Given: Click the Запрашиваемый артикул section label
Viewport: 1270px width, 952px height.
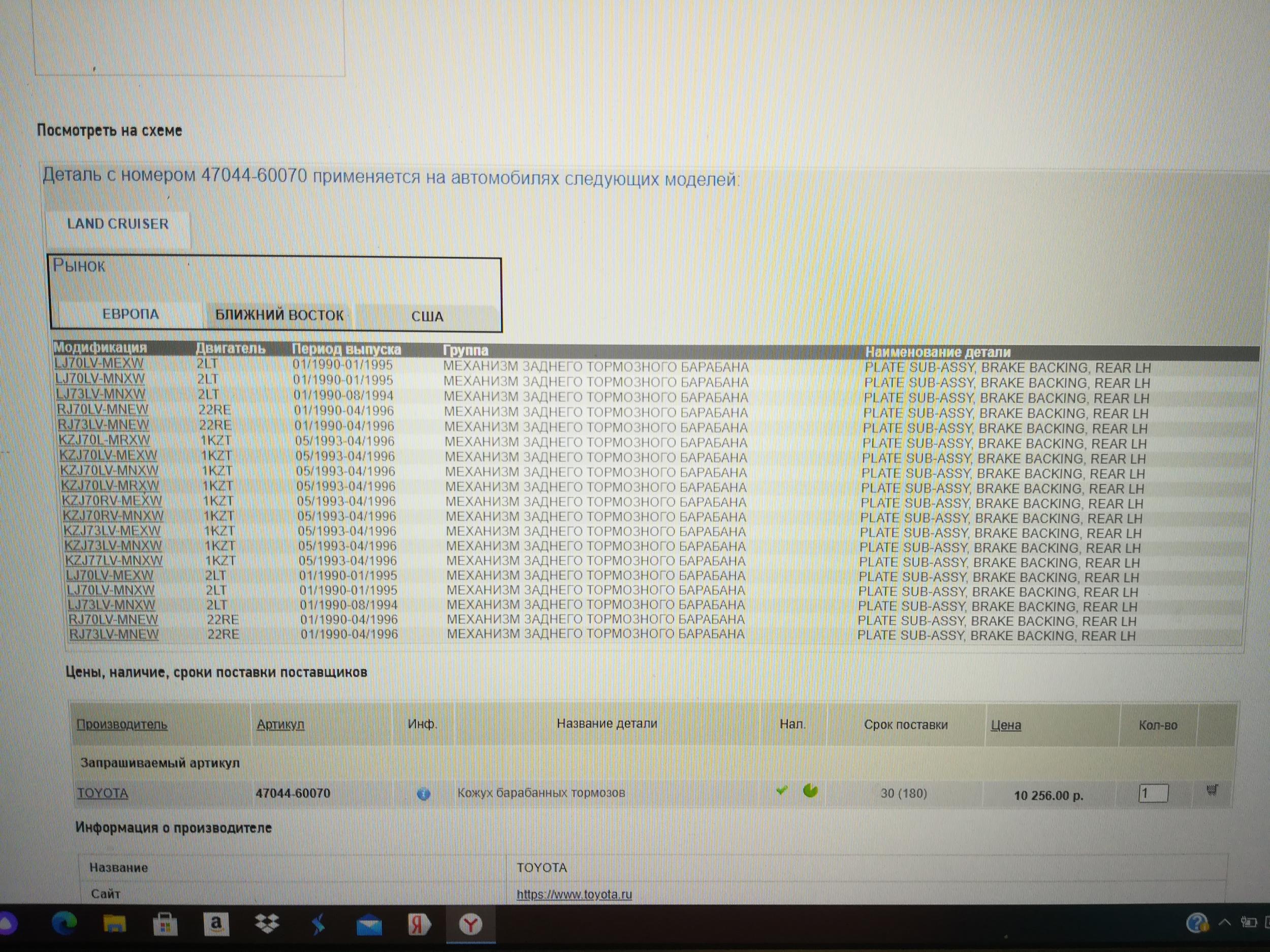Looking at the screenshot, I should pyautogui.click(x=160, y=763).
